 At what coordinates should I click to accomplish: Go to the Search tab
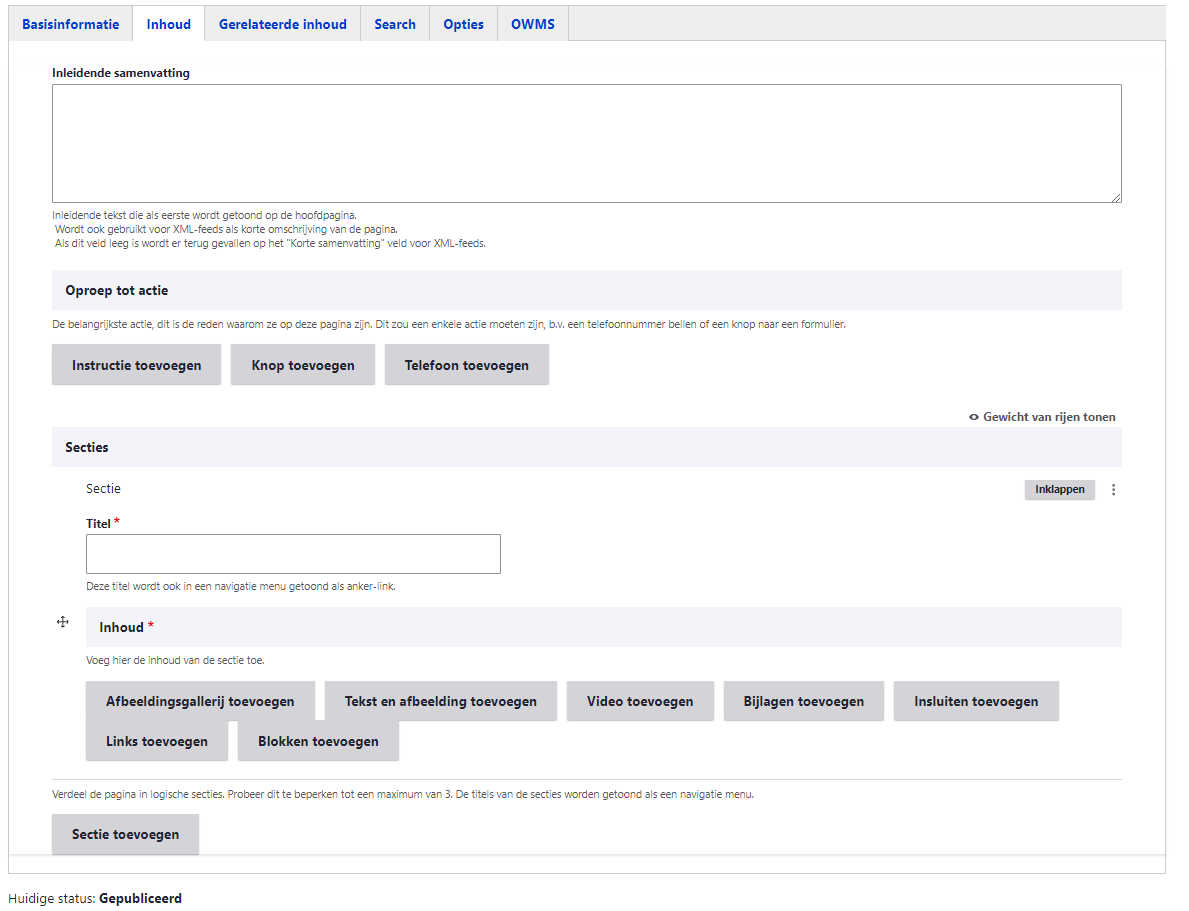click(x=395, y=24)
